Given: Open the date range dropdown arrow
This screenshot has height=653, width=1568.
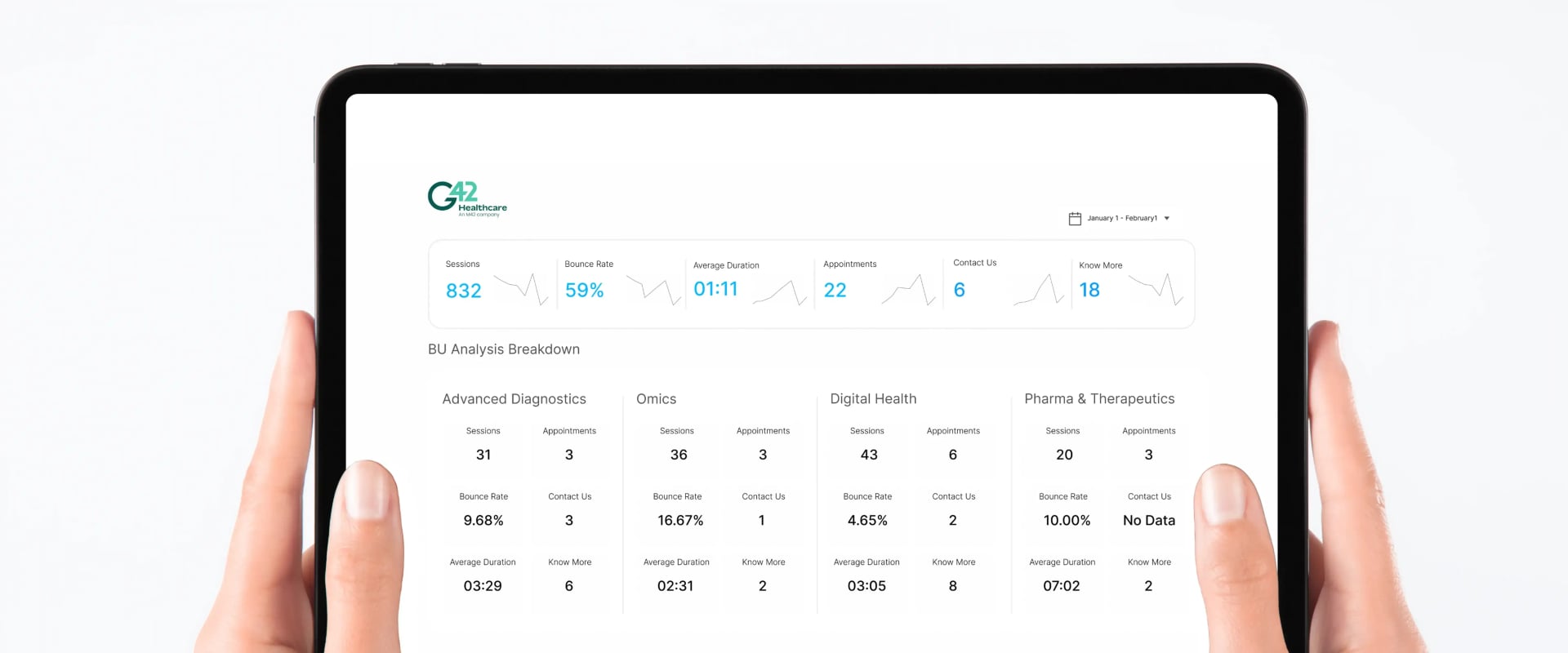Looking at the screenshot, I should [1166, 219].
